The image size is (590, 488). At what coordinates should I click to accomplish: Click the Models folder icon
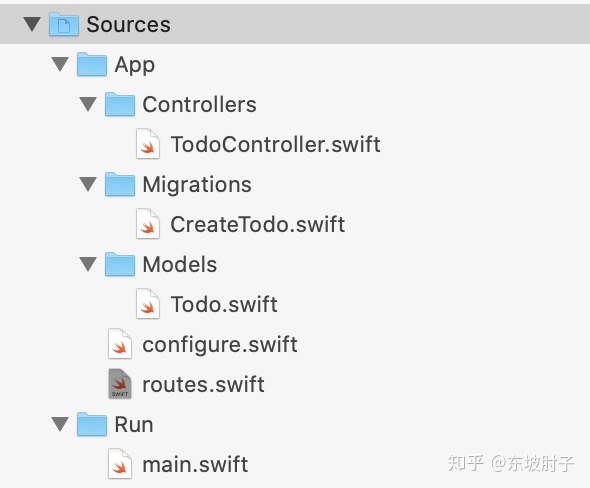(120, 264)
